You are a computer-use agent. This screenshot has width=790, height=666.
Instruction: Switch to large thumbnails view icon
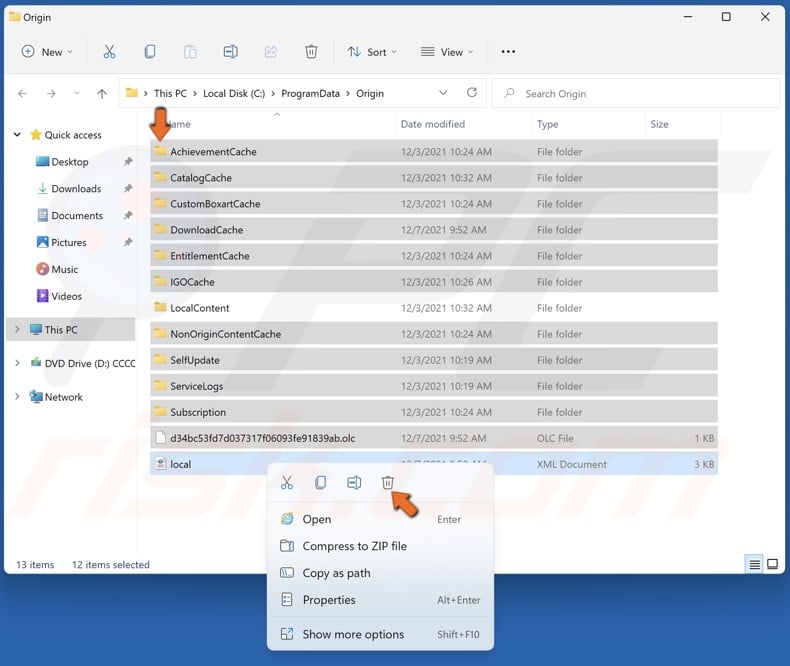pyautogui.click(x=772, y=564)
